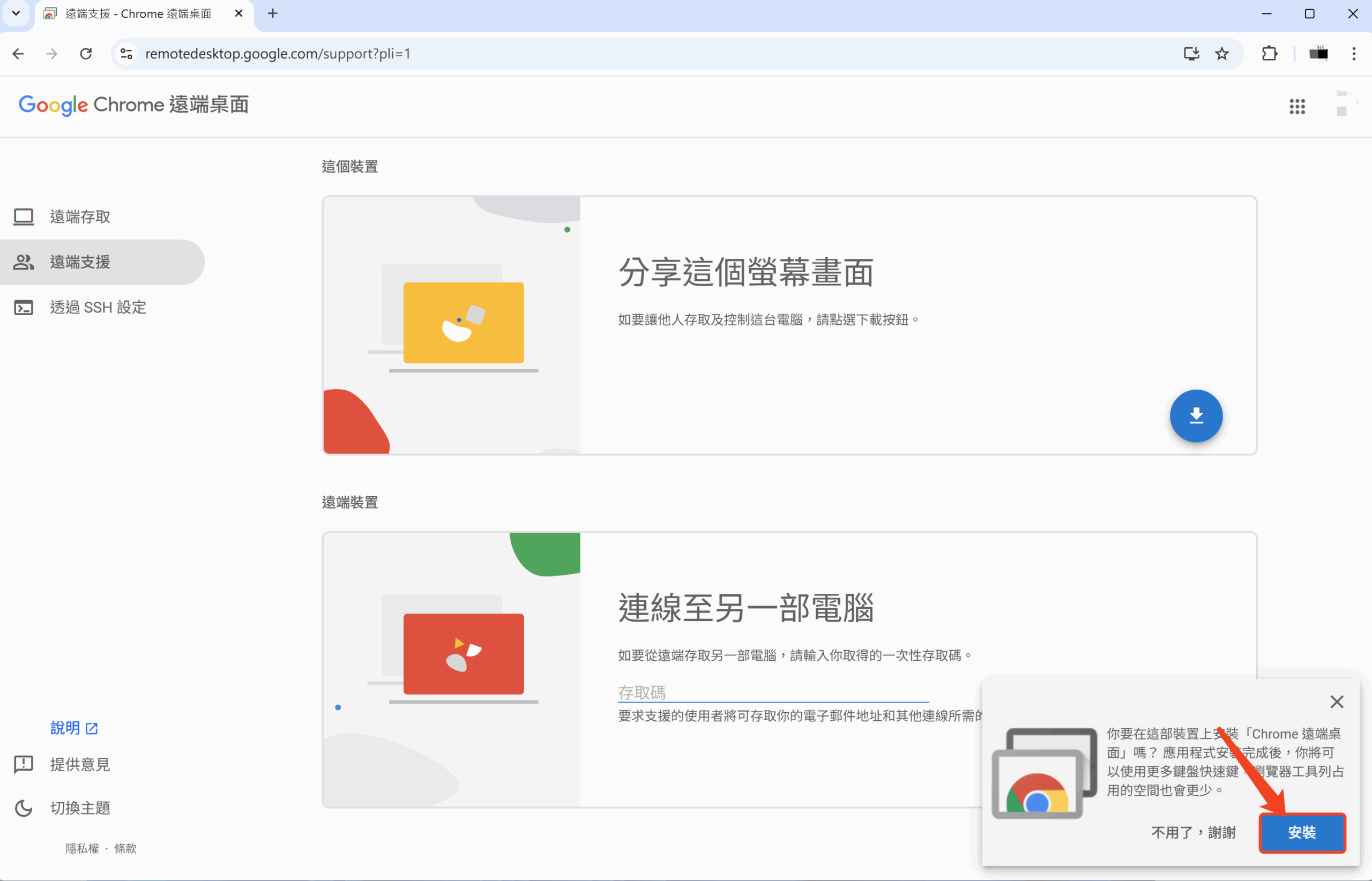Image resolution: width=1372 pixels, height=881 pixels.
Task: Select 遠端存取 in sidebar
Action: [102, 217]
